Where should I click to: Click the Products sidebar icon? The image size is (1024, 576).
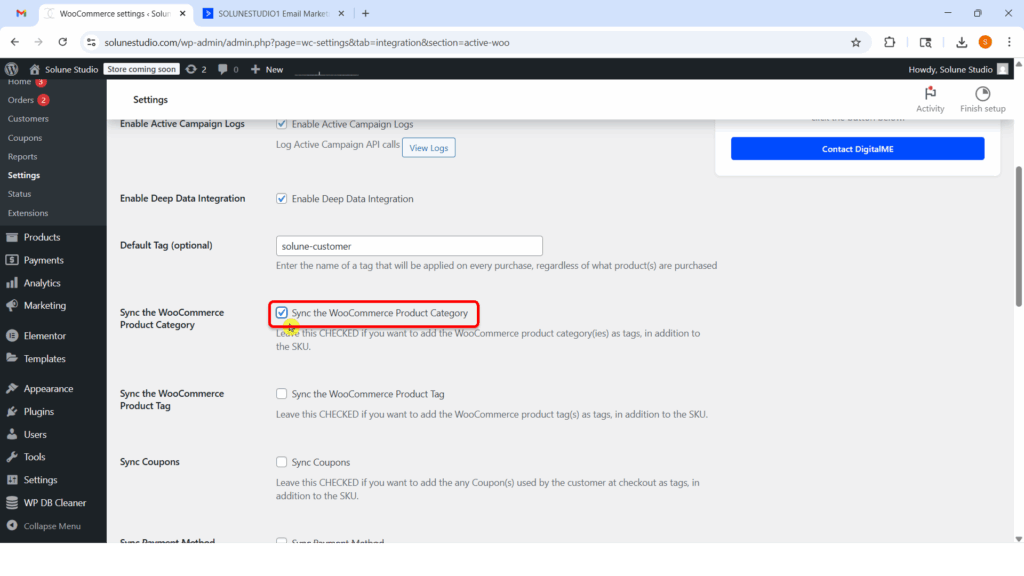pyautogui.click(x=12, y=237)
